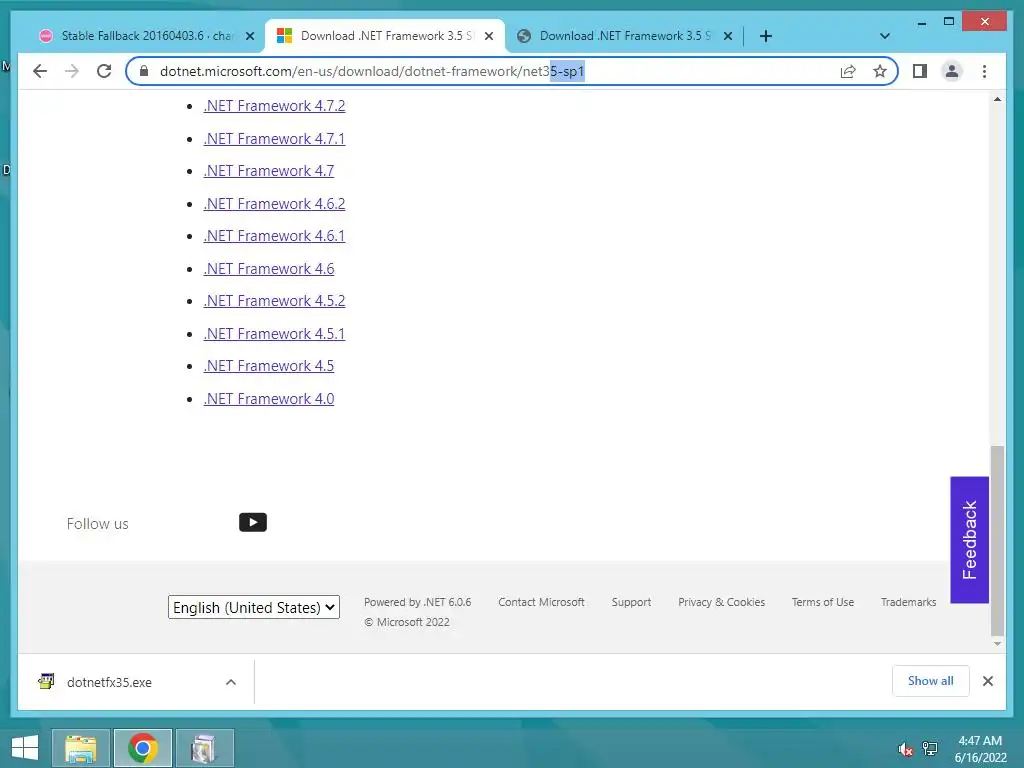Select the active Microsoft Download .NET tab
Image resolution: width=1024 pixels, height=768 pixels.
(385, 36)
